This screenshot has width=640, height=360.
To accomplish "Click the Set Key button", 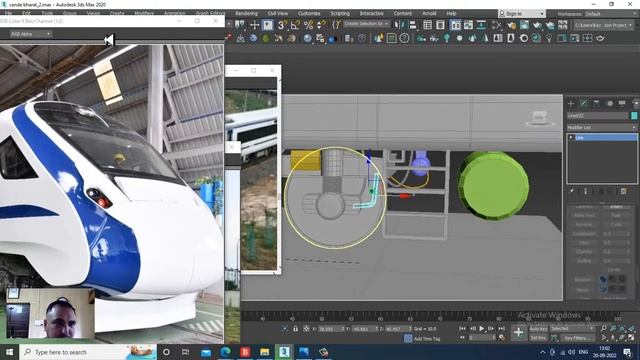I will point(538,338).
